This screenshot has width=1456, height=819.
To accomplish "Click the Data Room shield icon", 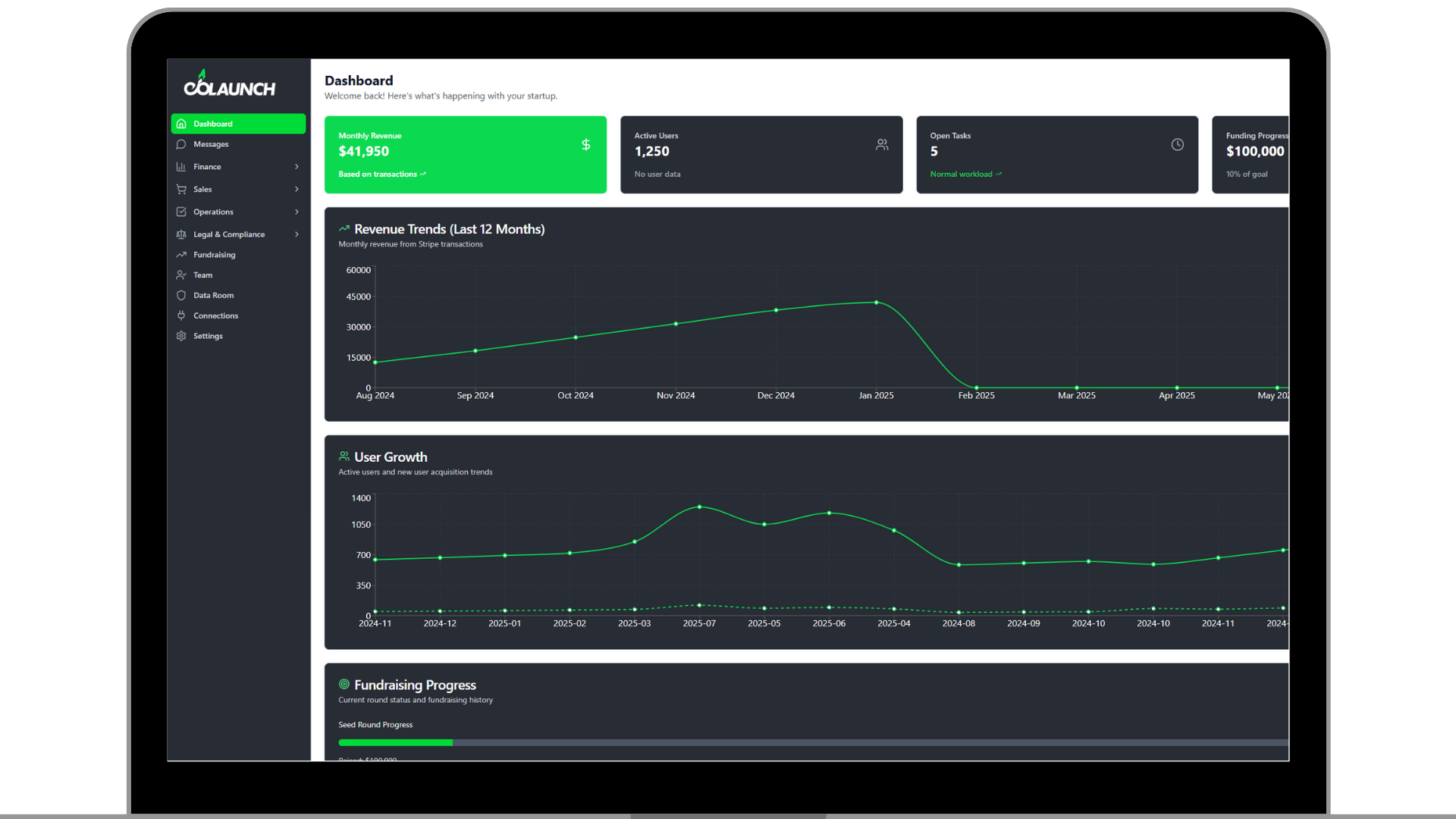I will (x=181, y=295).
